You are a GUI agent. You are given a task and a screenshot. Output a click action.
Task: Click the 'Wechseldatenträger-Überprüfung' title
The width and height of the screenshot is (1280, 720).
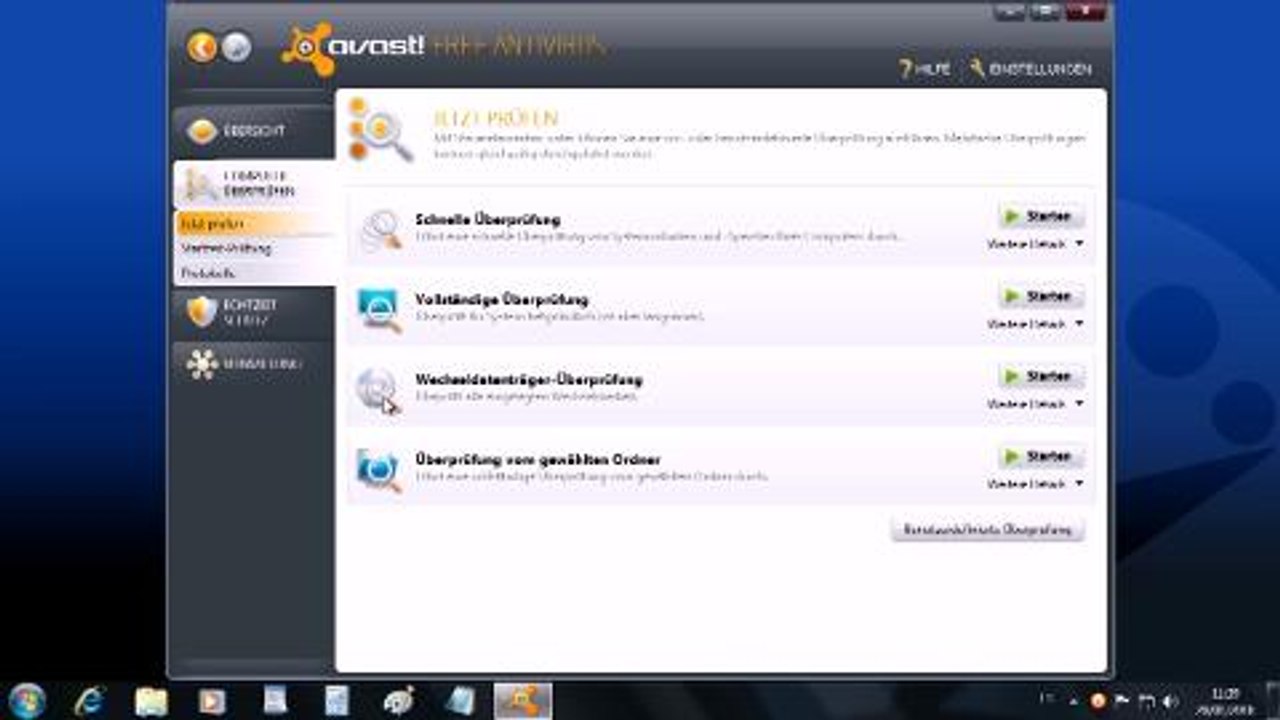coord(529,379)
